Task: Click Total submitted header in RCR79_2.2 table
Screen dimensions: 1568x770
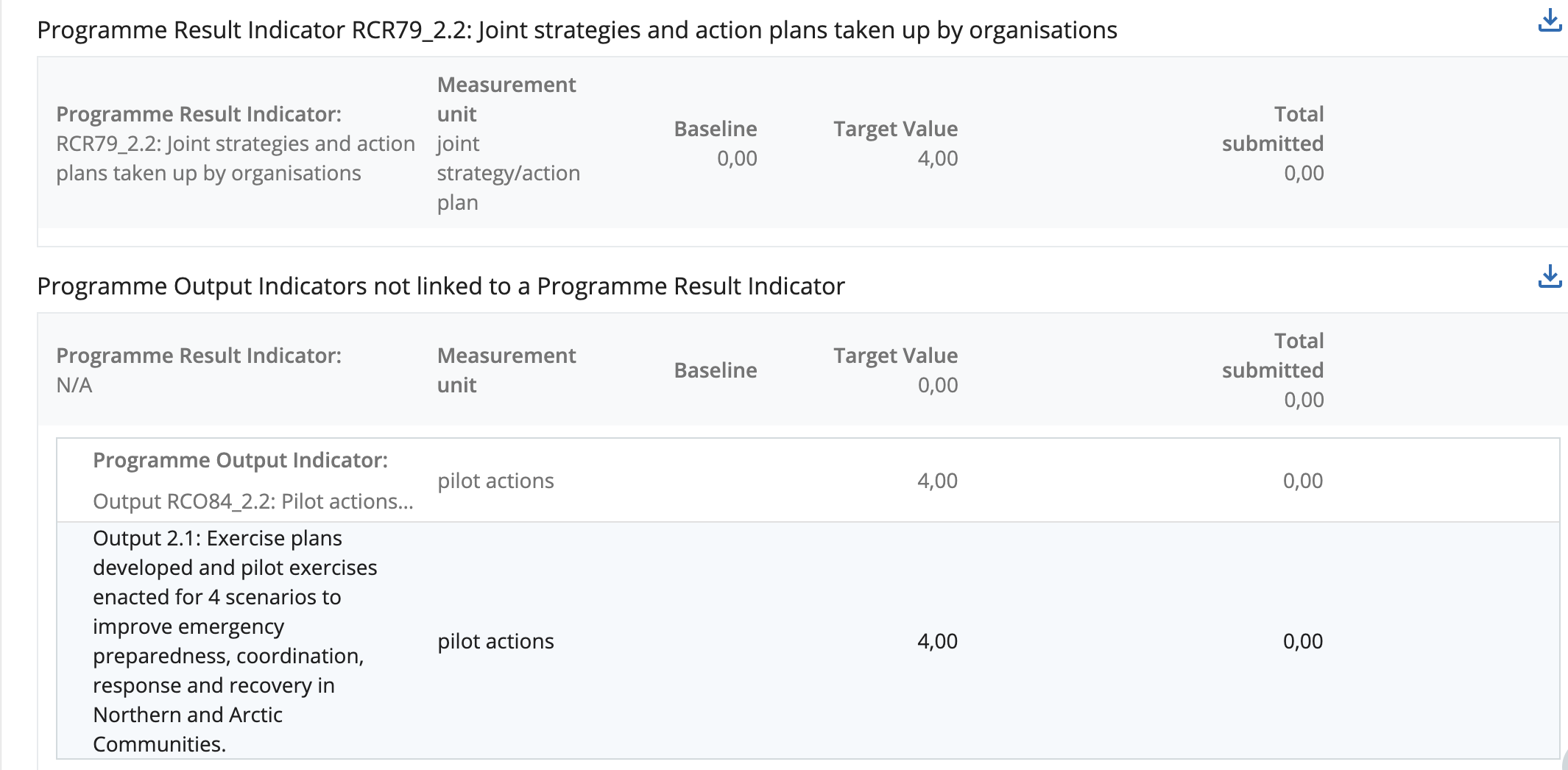Action: click(x=1273, y=129)
